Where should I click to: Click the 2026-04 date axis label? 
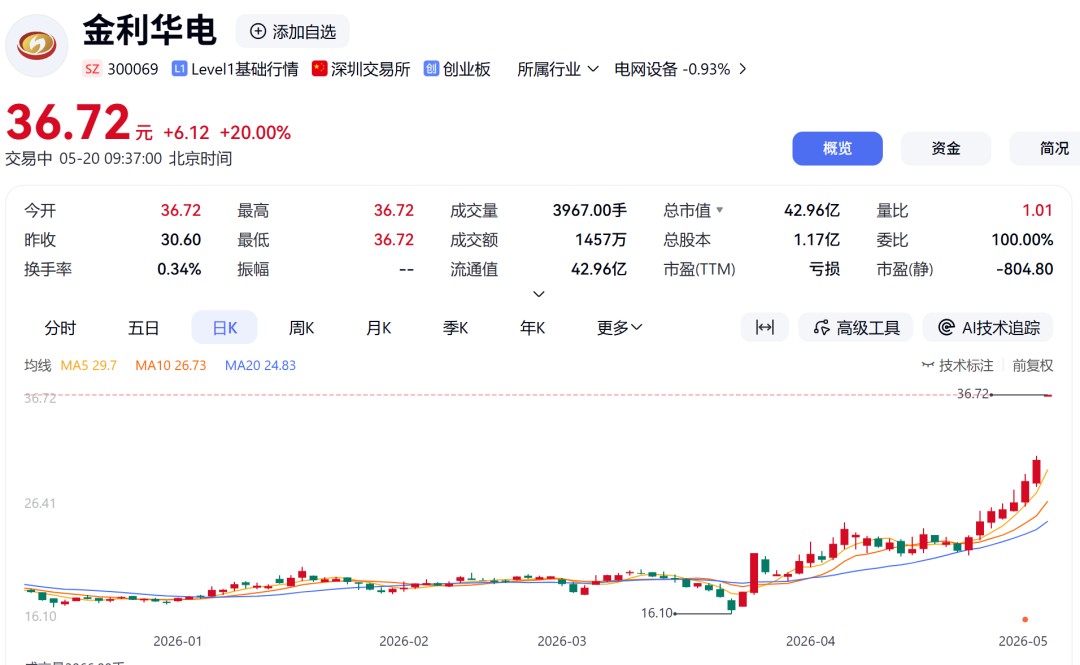(810, 641)
